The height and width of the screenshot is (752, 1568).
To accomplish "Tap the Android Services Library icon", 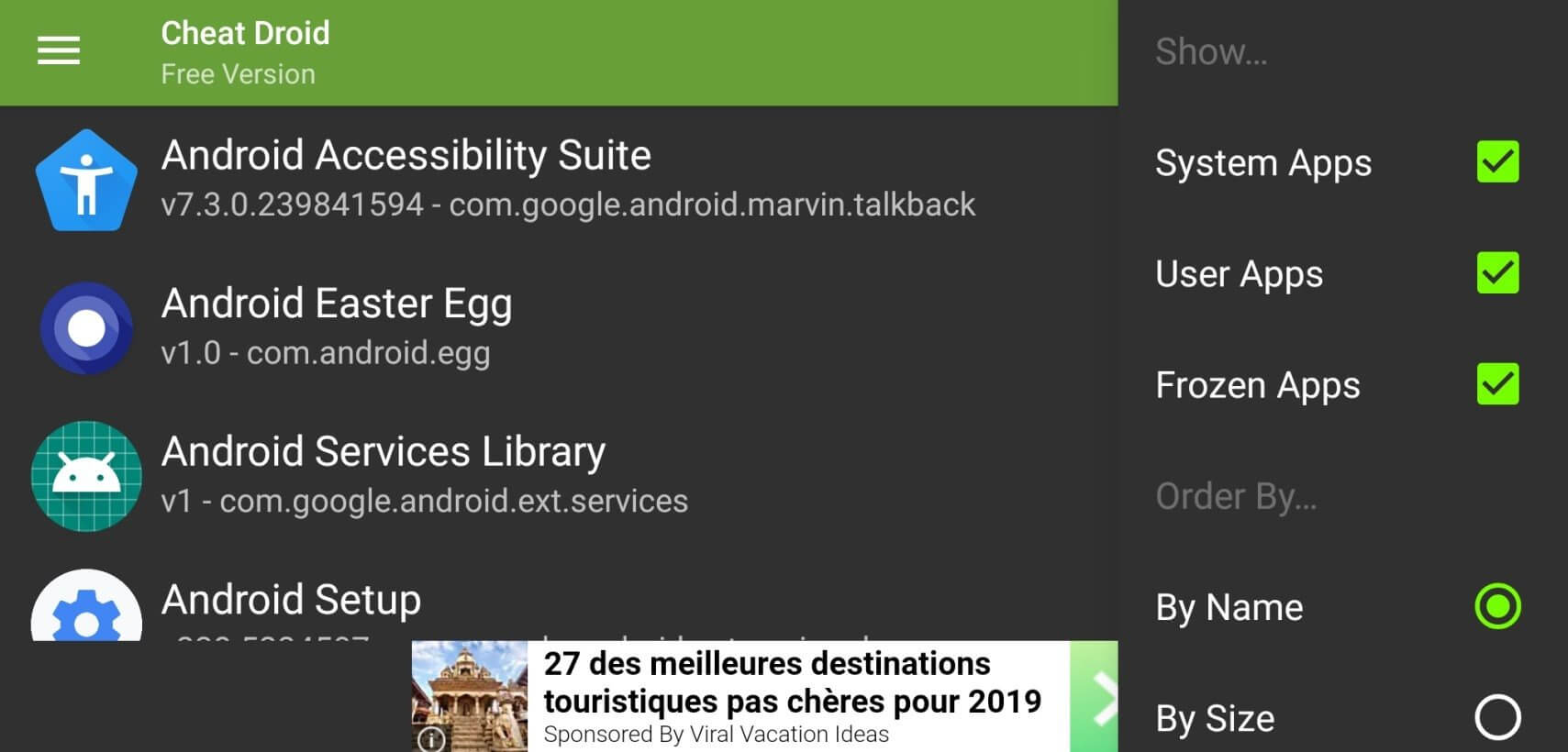I will coord(86,476).
